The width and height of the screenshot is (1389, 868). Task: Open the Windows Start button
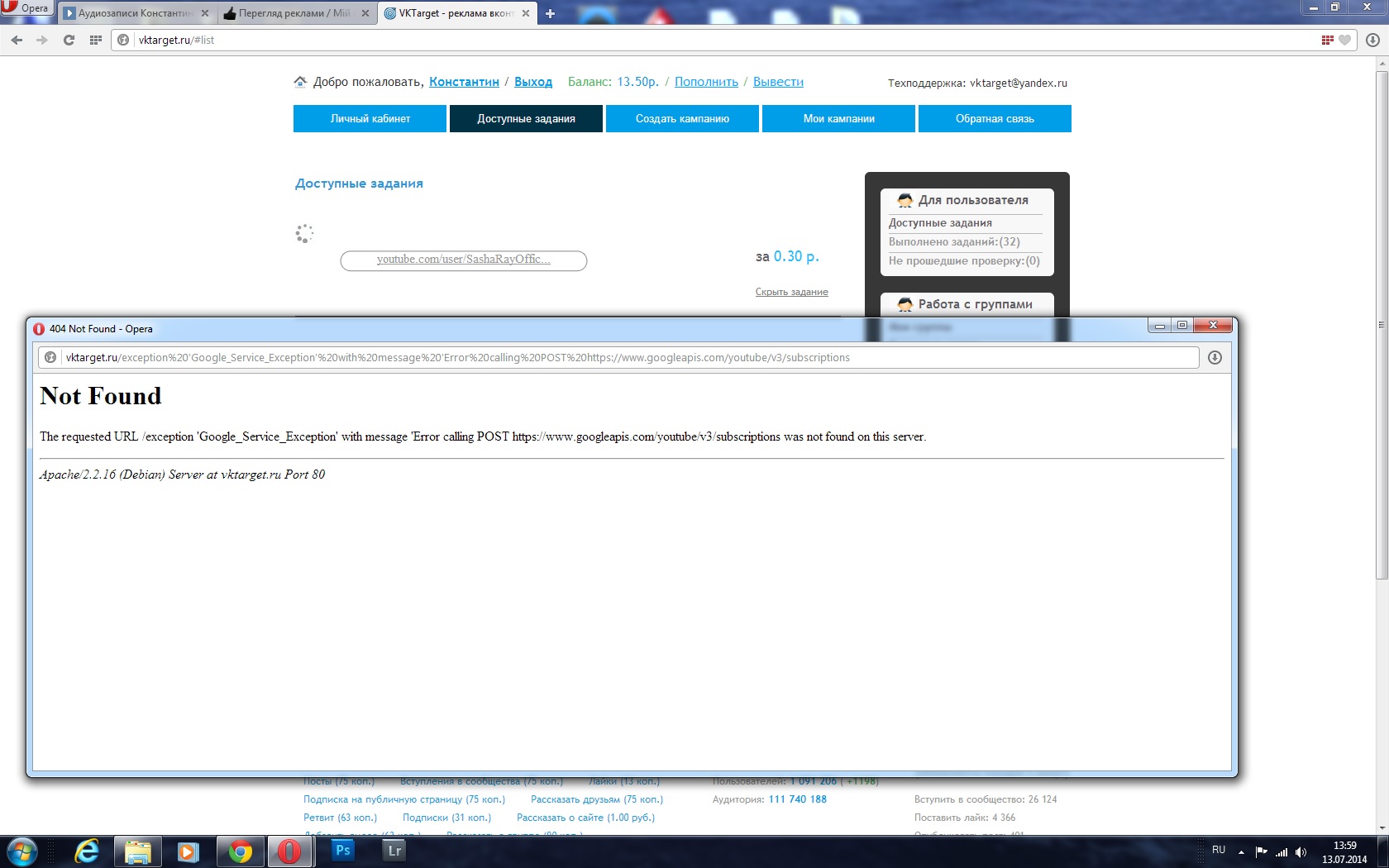point(21,851)
